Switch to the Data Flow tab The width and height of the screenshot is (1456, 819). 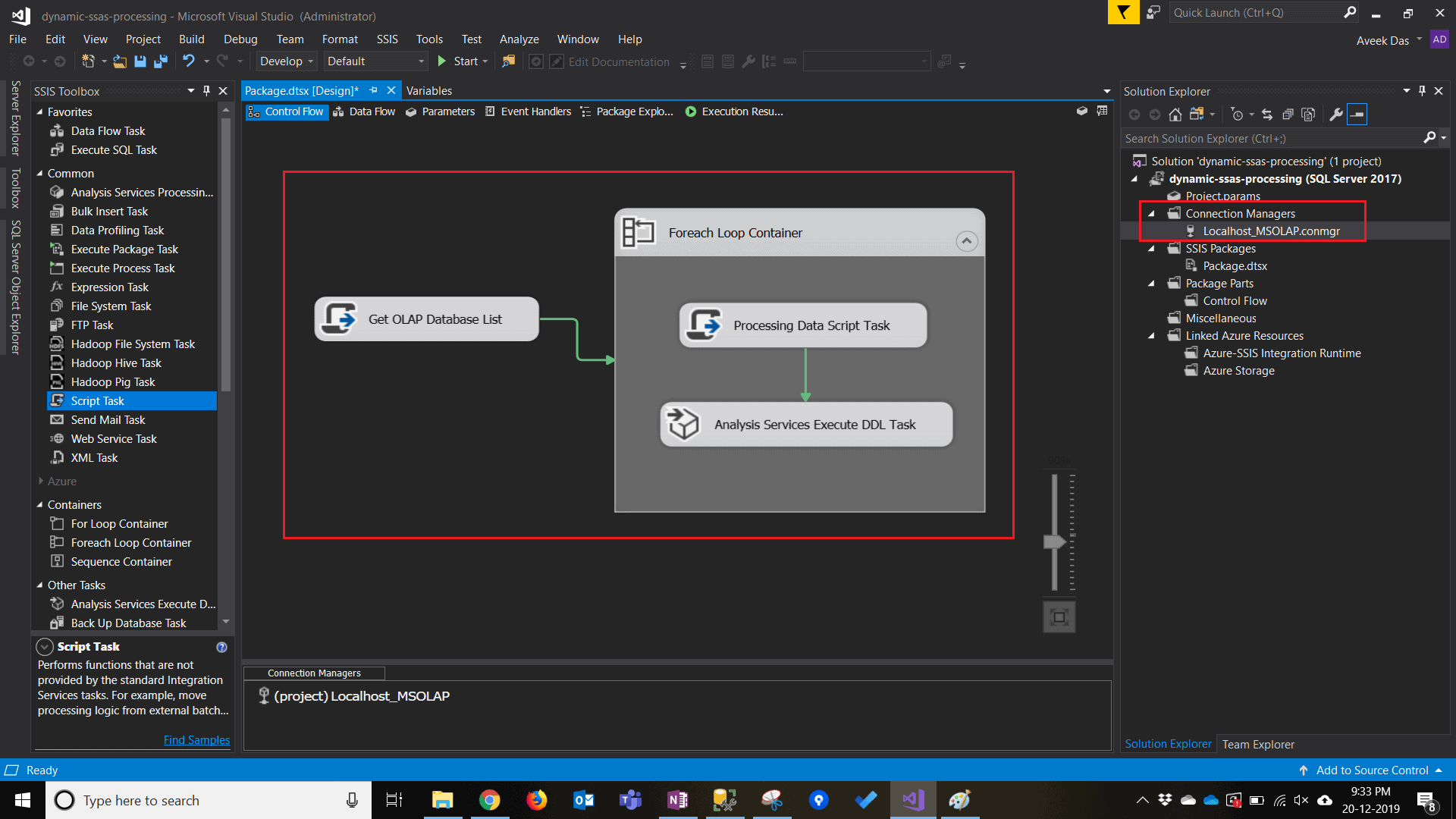[365, 111]
